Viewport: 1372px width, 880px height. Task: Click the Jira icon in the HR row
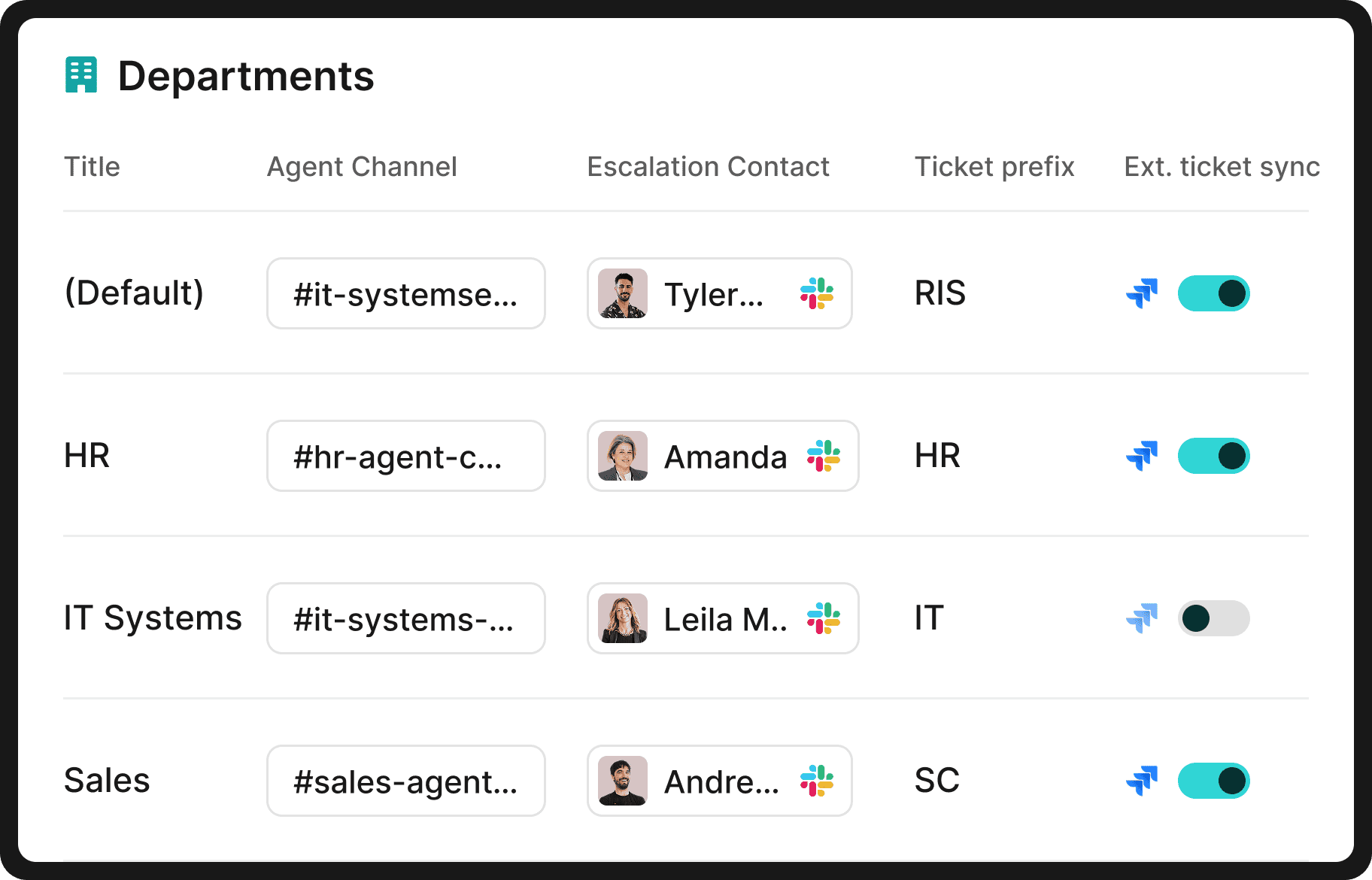point(1141,456)
